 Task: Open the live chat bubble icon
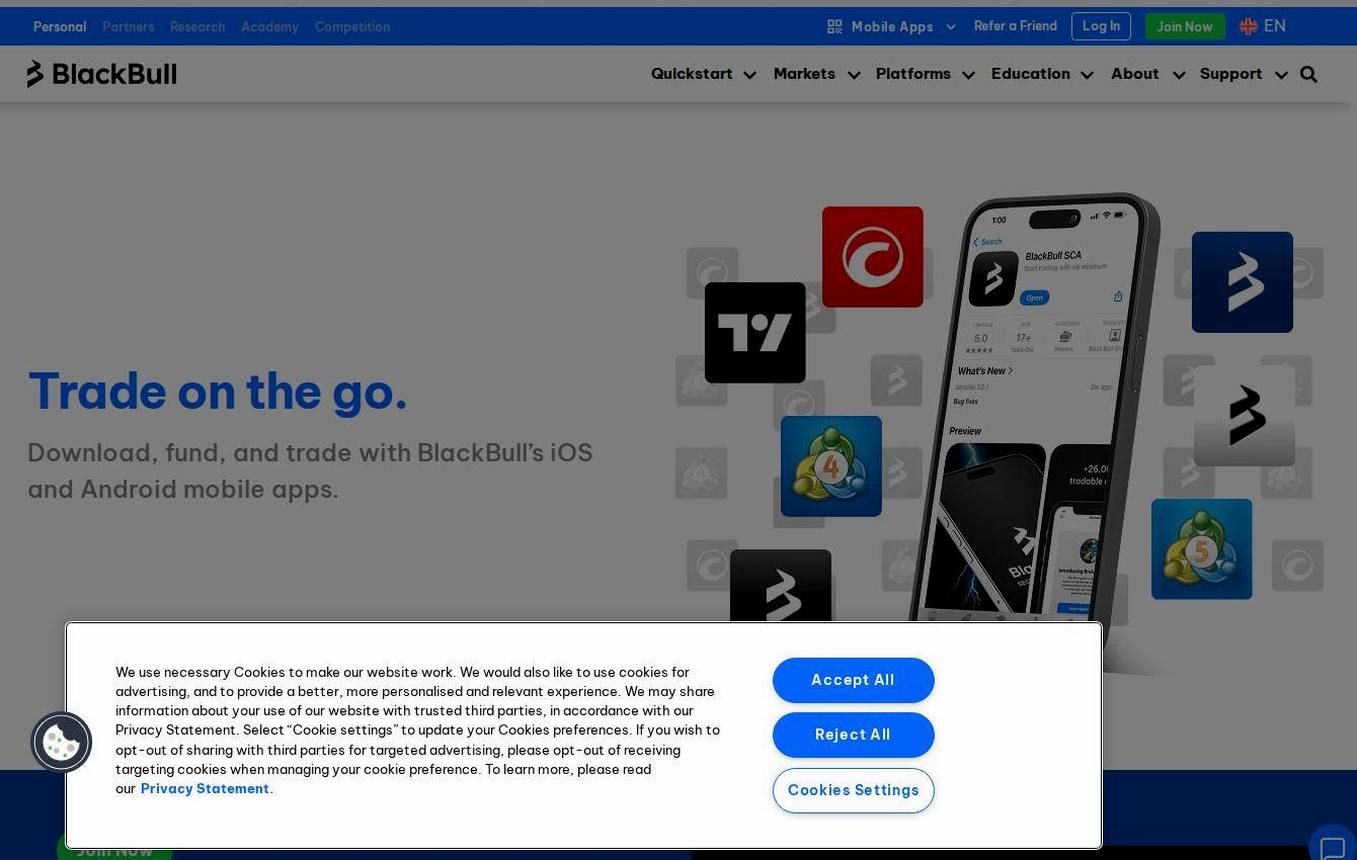tap(1333, 848)
